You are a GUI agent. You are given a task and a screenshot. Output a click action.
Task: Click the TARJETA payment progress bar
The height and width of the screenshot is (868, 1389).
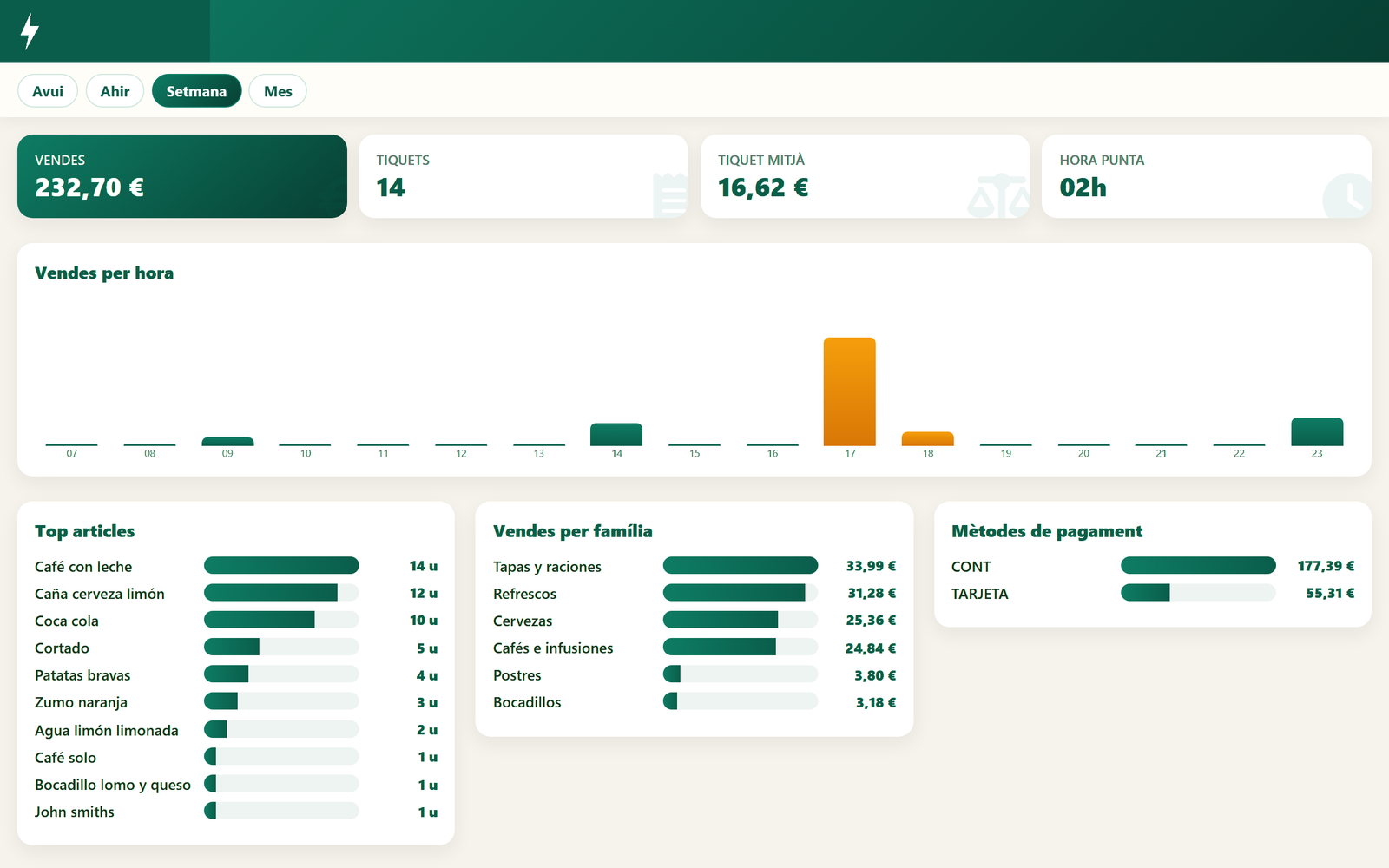pyautogui.click(x=1198, y=593)
